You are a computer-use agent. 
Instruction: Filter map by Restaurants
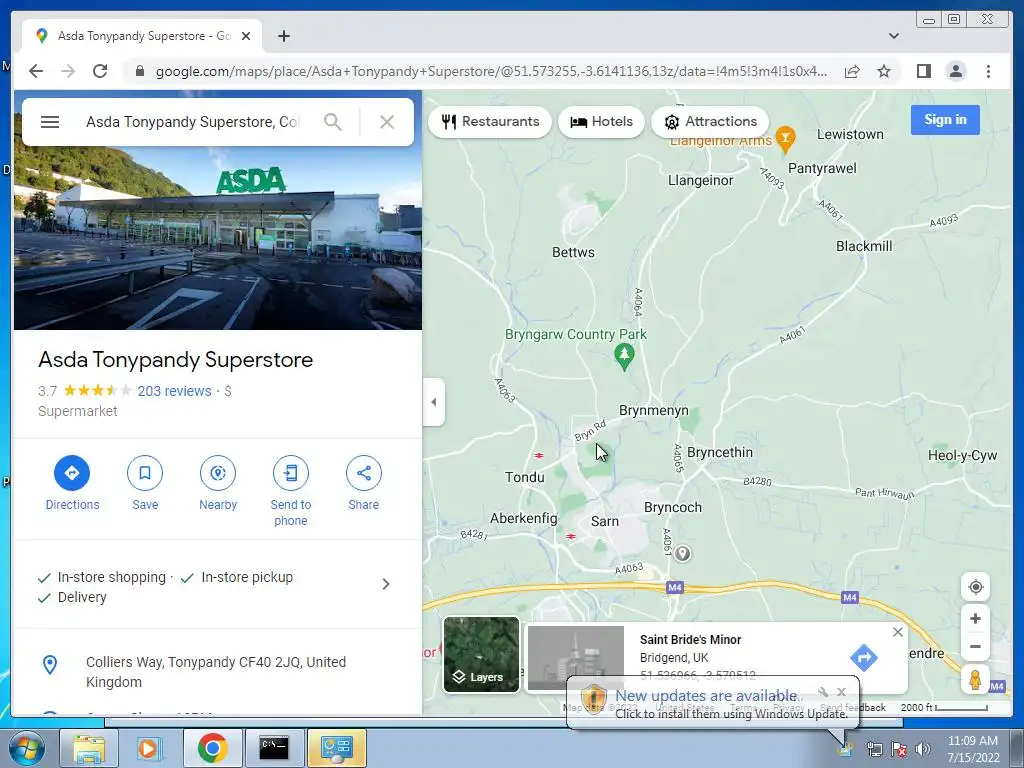tap(490, 122)
